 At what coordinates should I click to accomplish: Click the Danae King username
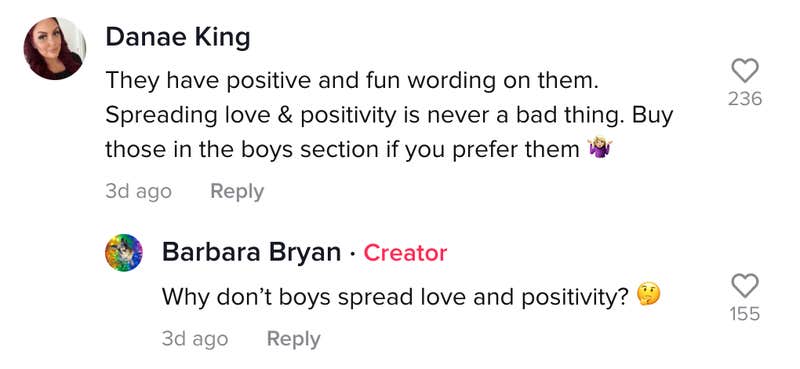(178, 38)
